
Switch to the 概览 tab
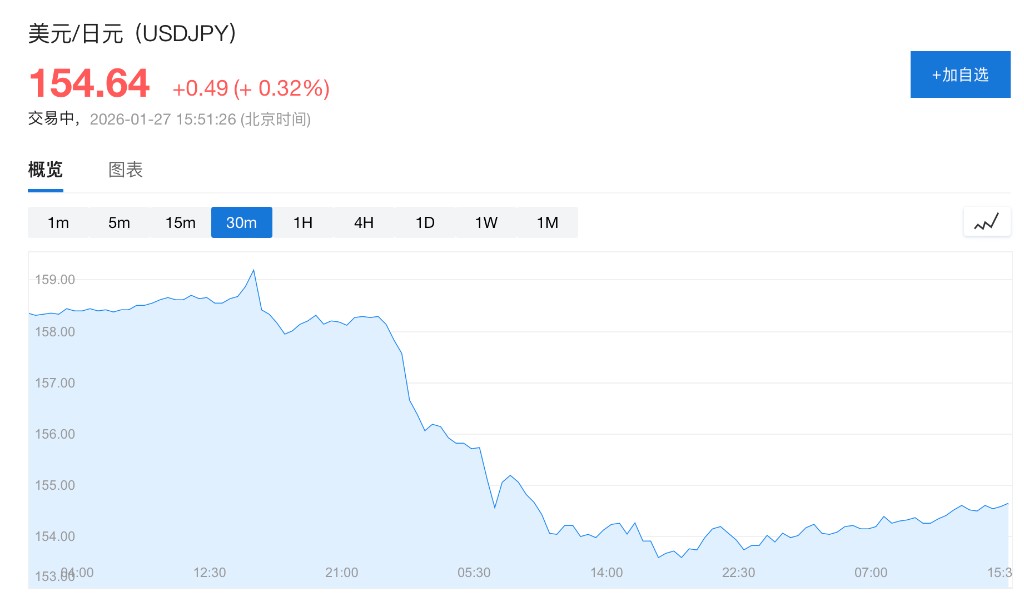click(x=45, y=170)
